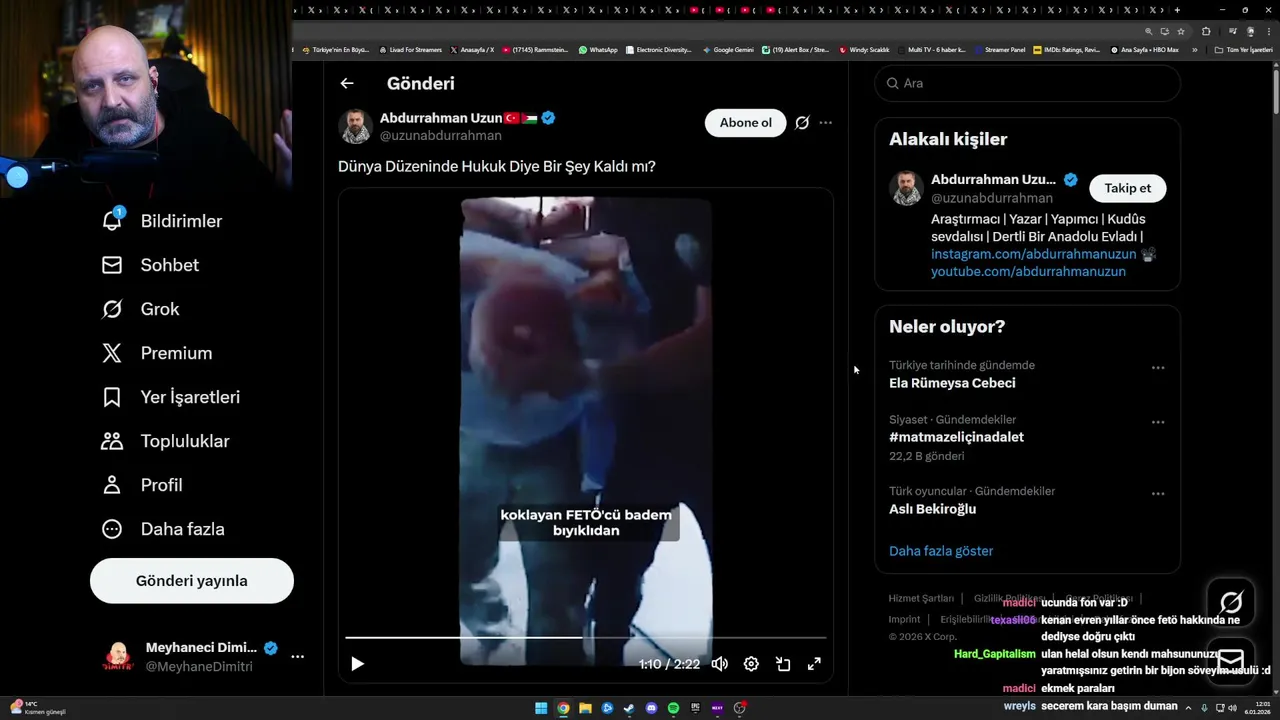Viewport: 1280px width, 720px height.
Task: Open IMDb: Ratings bookmark
Action: [x=1067, y=49]
